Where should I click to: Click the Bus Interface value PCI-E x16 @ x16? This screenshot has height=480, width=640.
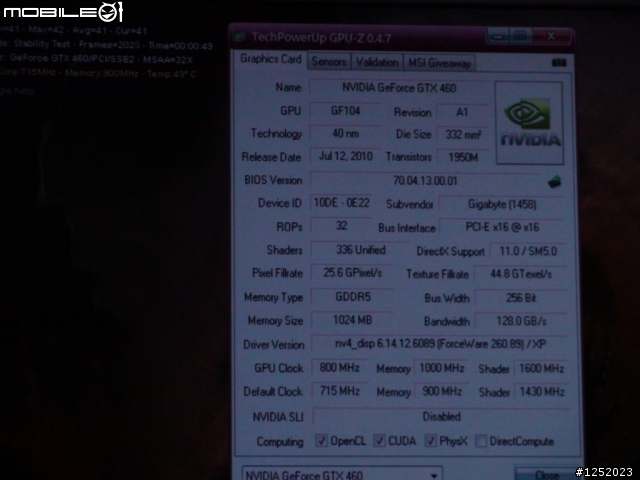tap(502, 227)
